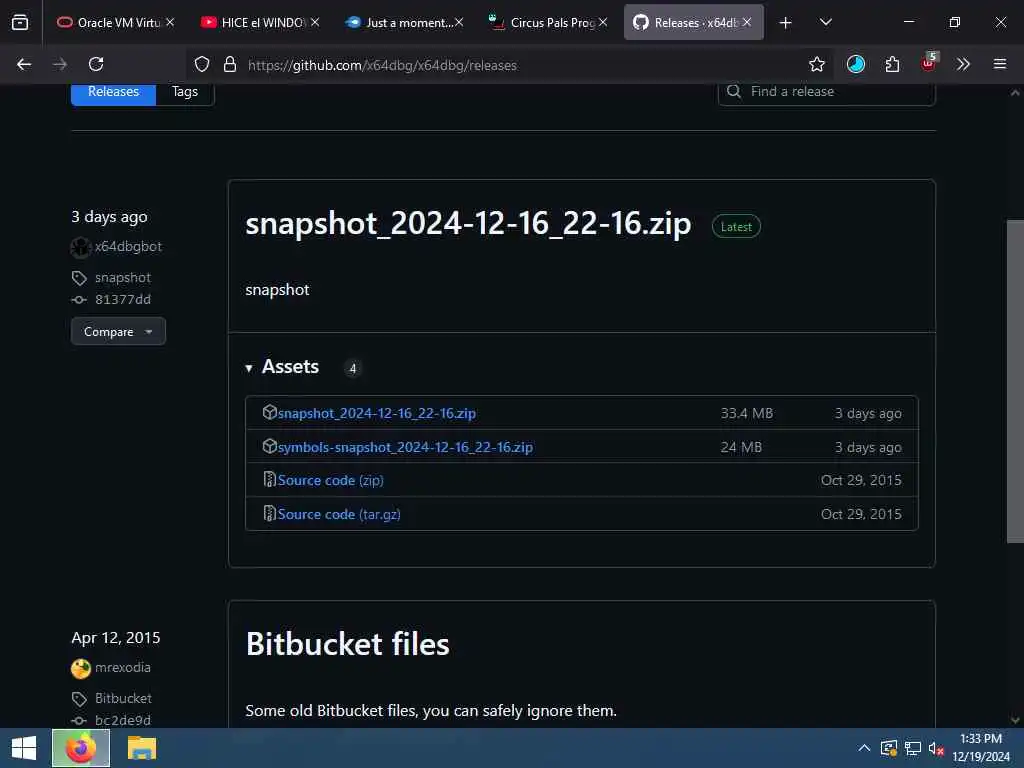Open the Bitbucket tag link
1024x768 pixels.
click(123, 698)
